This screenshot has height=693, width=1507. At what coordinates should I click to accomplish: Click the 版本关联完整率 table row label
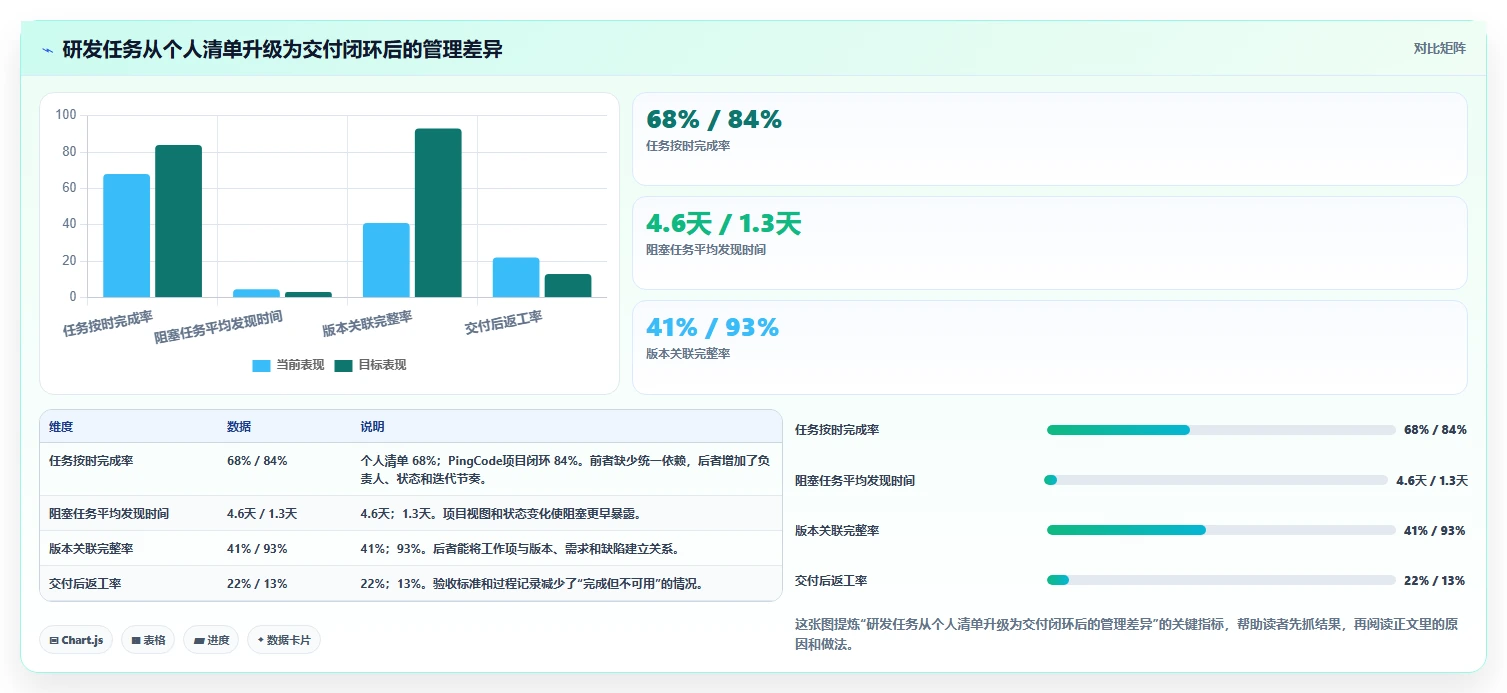click(x=91, y=549)
